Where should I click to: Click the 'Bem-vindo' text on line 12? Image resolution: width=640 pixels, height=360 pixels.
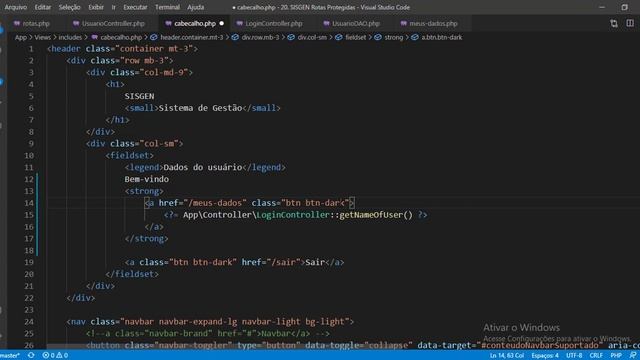(147, 179)
